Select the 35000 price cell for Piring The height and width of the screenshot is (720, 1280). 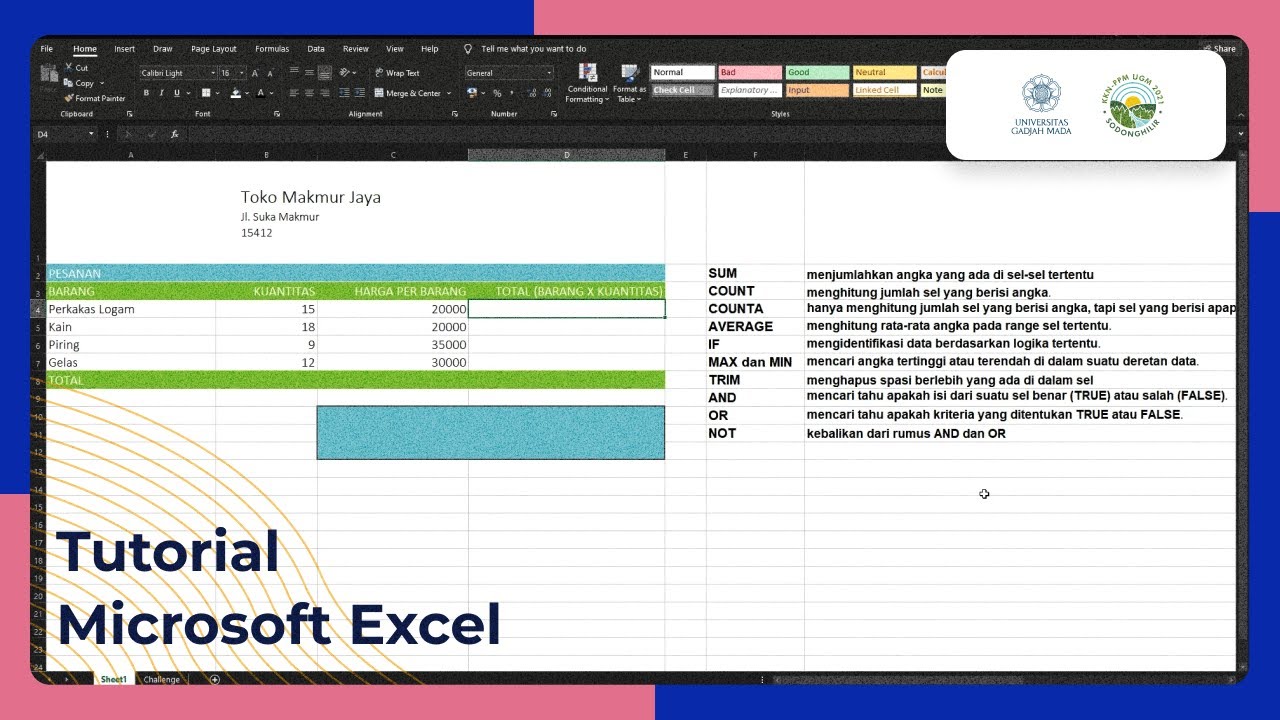click(392, 345)
